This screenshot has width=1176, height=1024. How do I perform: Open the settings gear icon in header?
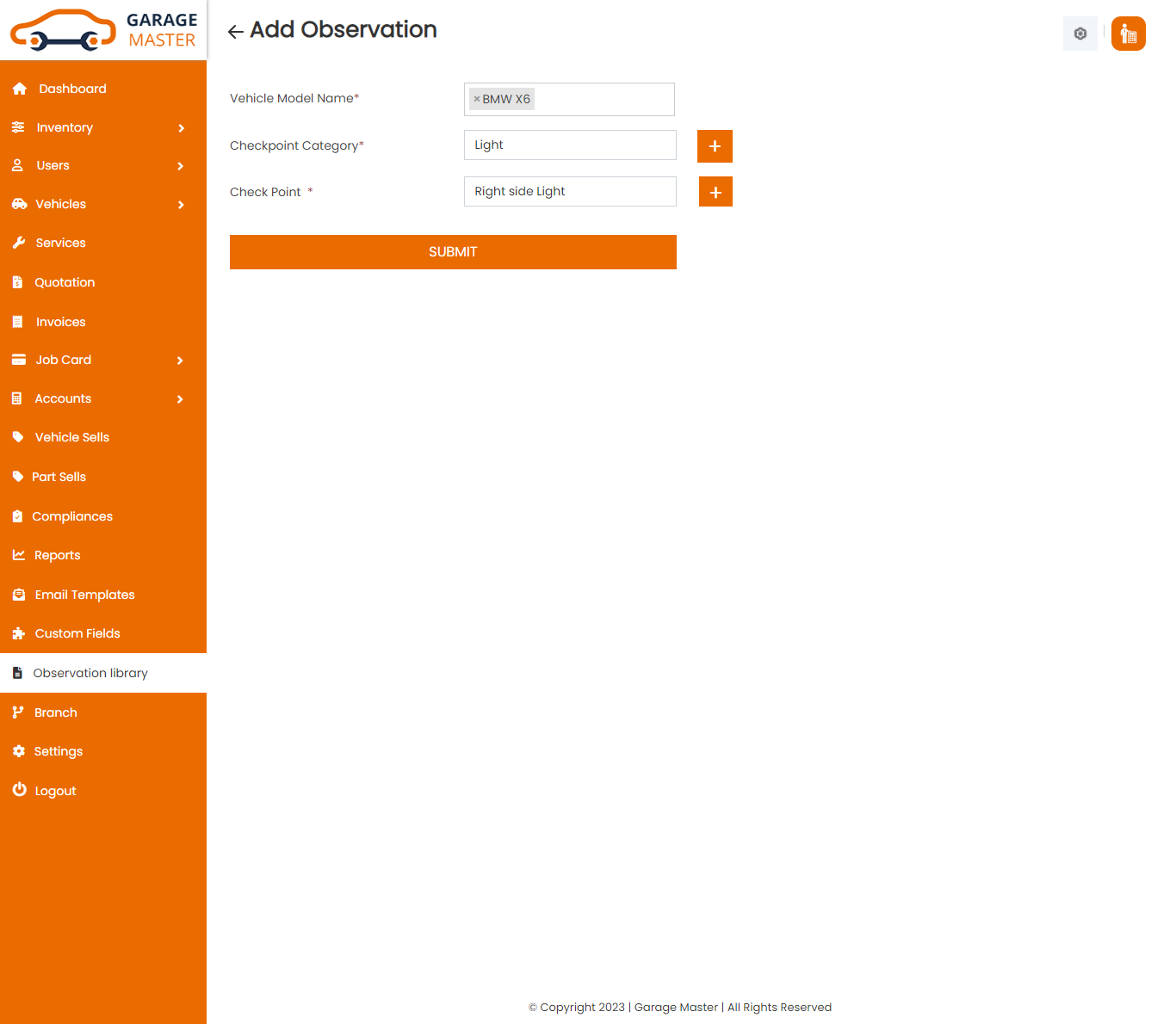1080,34
